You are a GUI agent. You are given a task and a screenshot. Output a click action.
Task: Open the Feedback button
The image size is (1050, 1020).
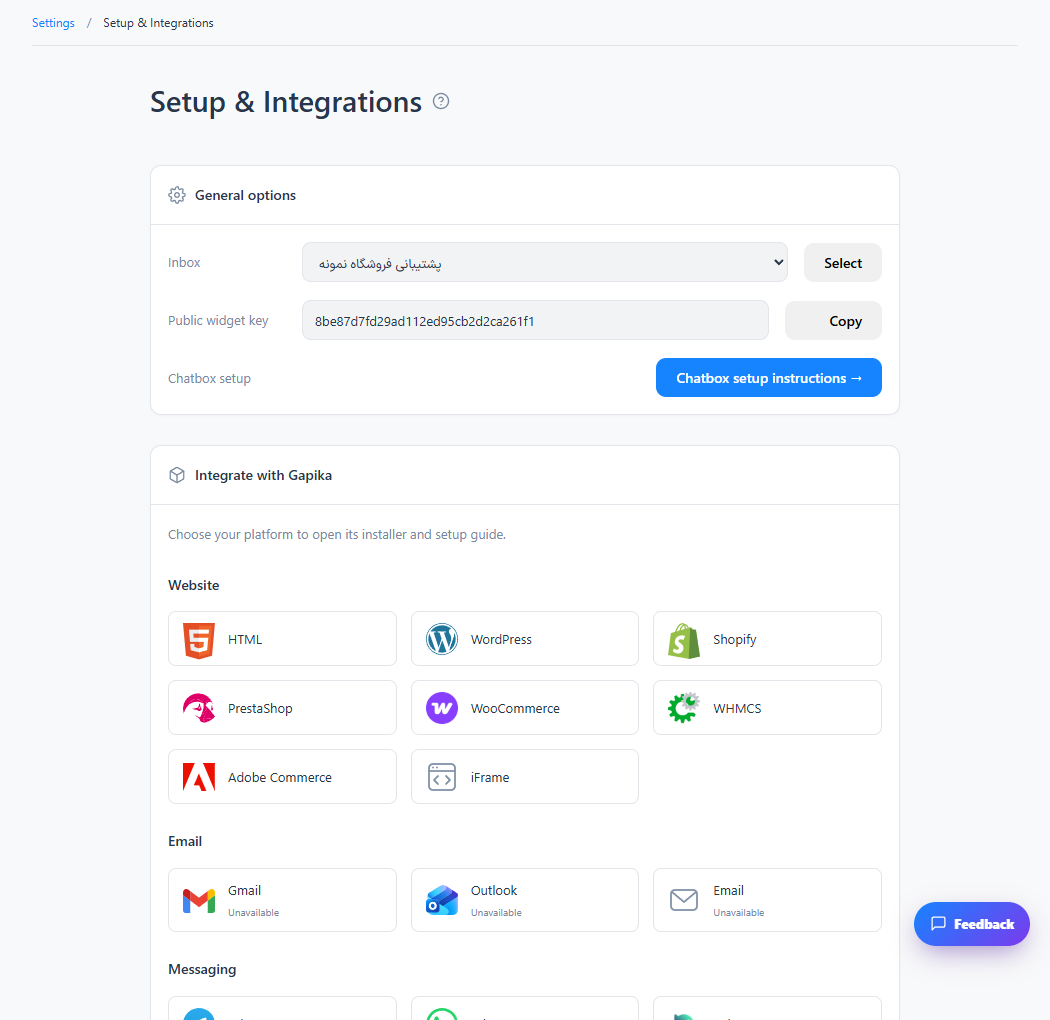pos(972,924)
